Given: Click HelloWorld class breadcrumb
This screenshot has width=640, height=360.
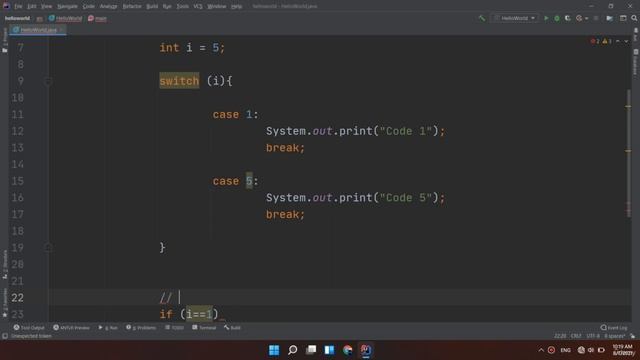Looking at the screenshot, I should click(65, 18).
